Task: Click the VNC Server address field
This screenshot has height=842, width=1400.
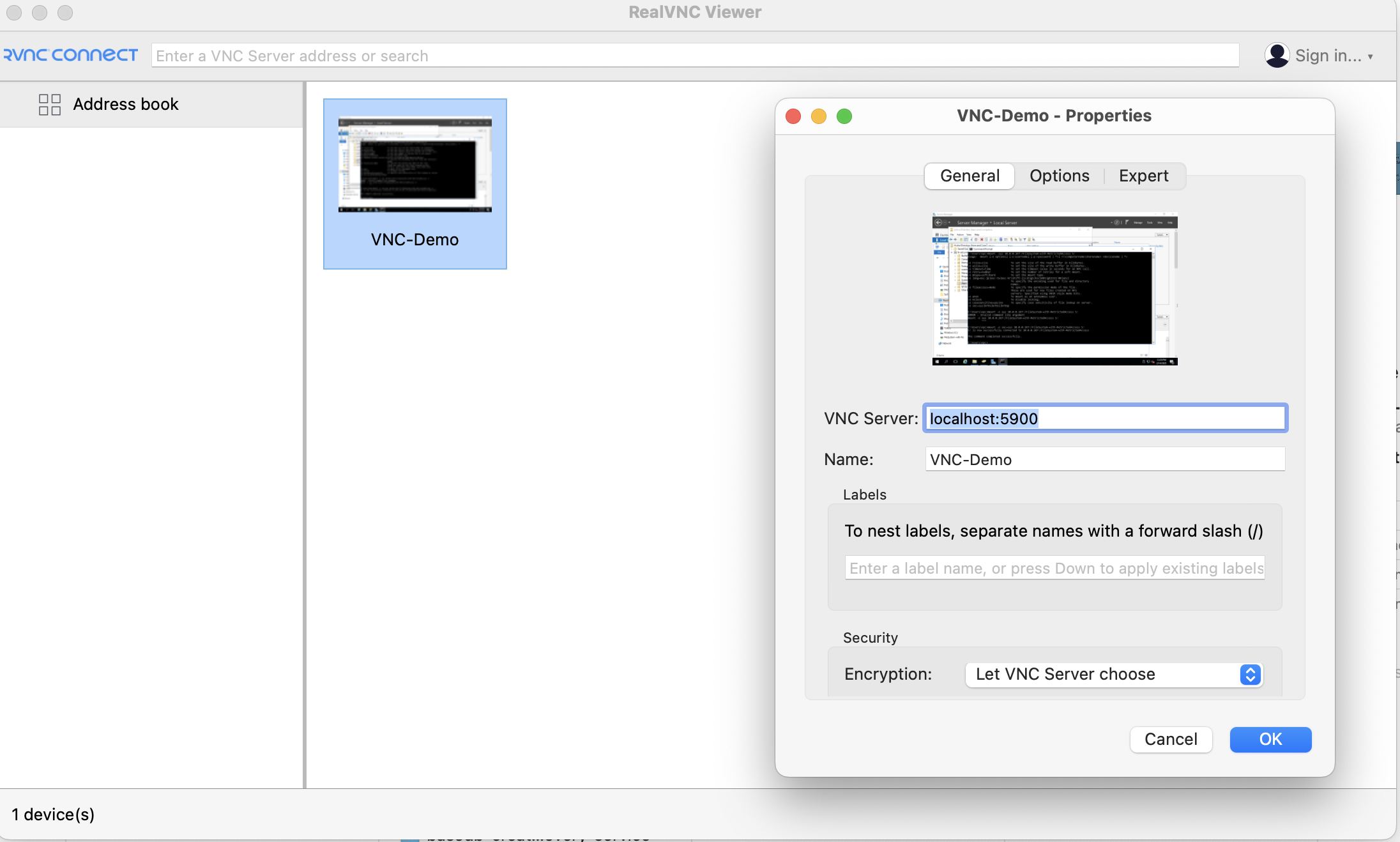Action: point(1104,418)
